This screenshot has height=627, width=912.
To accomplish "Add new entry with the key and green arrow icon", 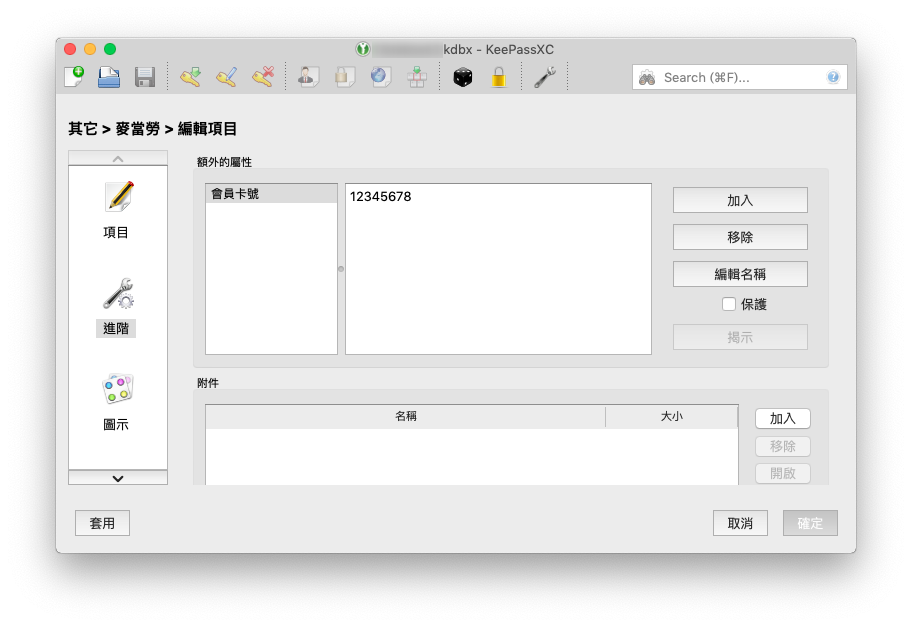I will pyautogui.click(x=190, y=77).
